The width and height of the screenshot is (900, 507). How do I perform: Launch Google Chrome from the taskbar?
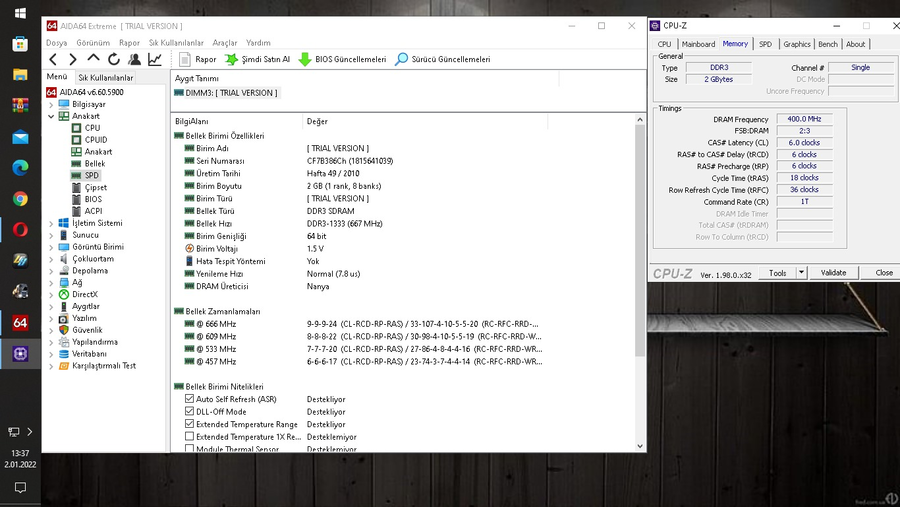(20, 199)
